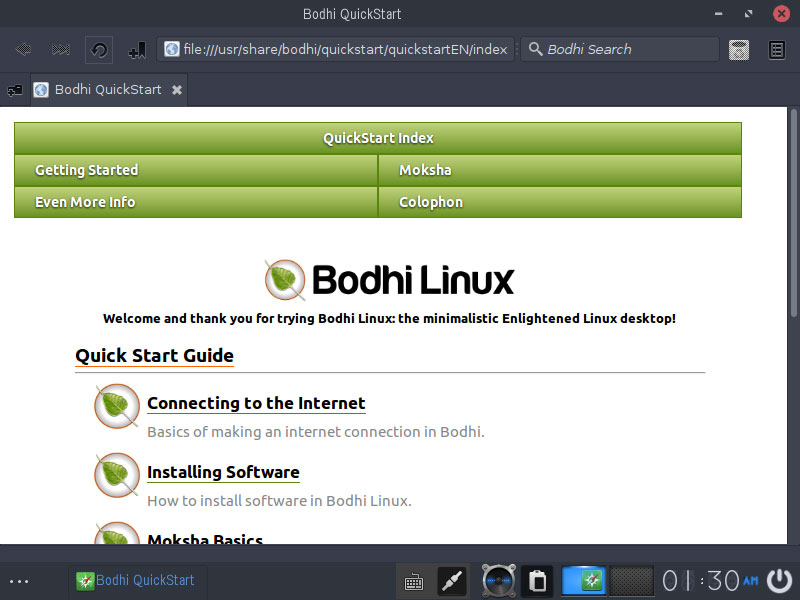Add bookmark using the bookmark plus icon

point(137,50)
